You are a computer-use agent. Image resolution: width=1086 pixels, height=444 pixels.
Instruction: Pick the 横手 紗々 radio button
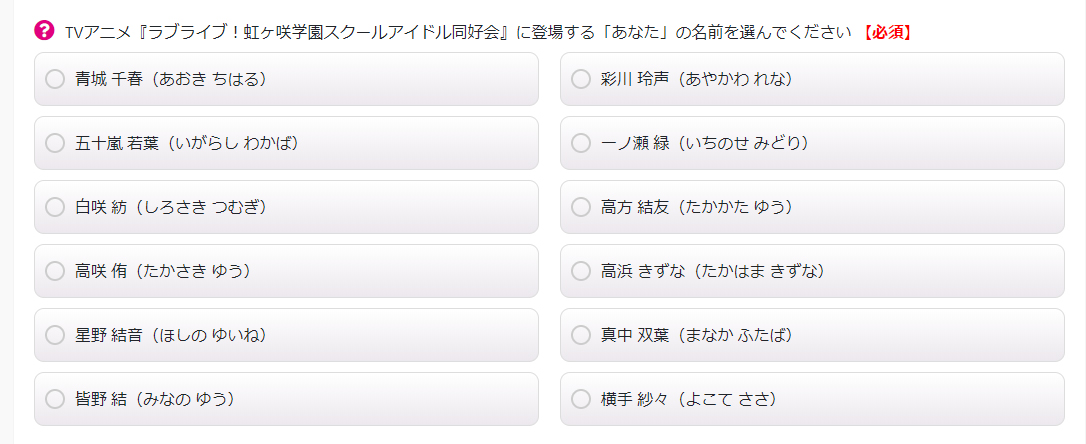click(x=581, y=399)
